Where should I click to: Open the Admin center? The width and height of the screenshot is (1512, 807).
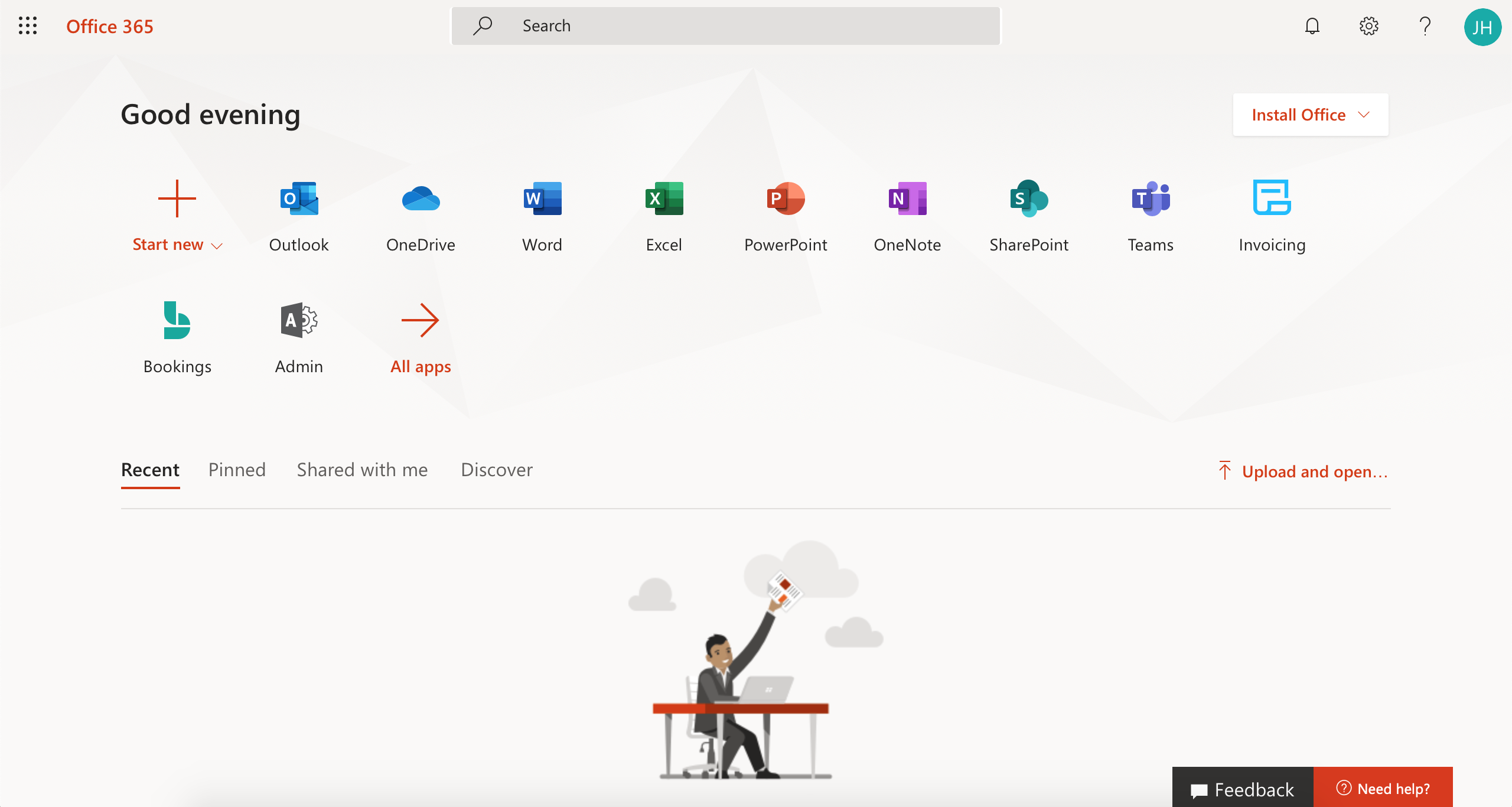coord(299,338)
